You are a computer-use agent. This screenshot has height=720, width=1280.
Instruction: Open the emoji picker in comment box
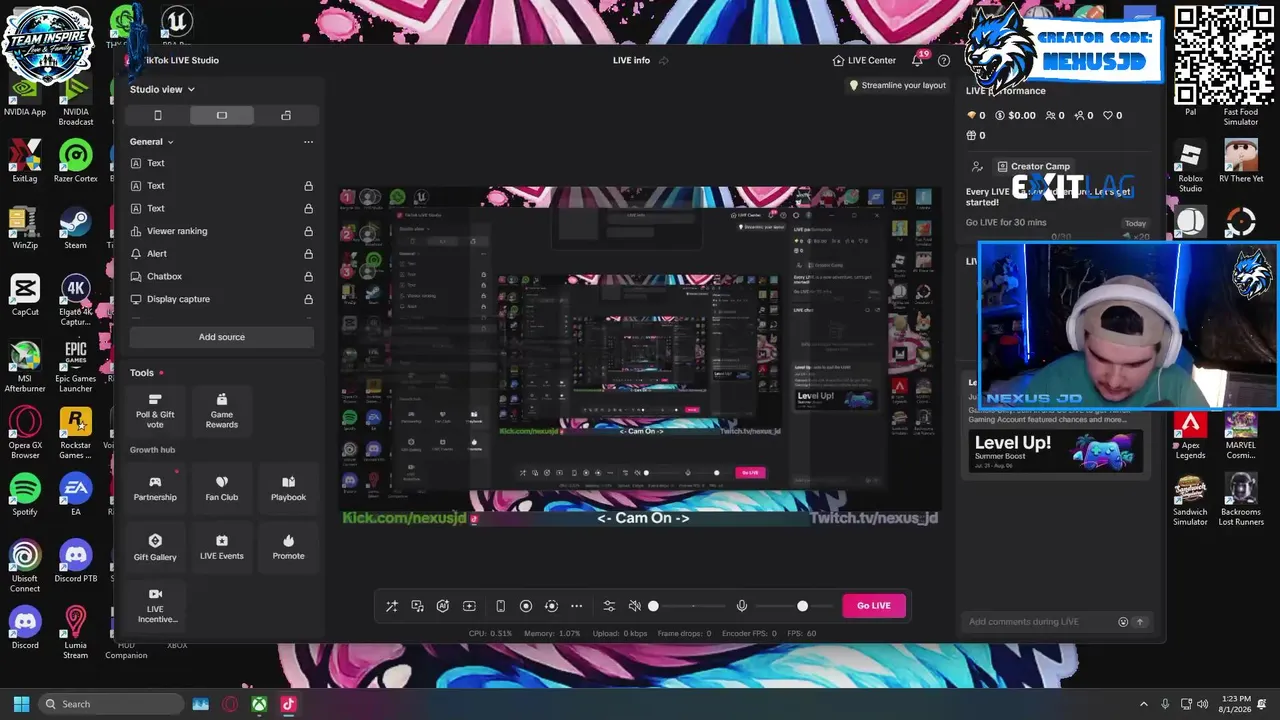pyautogui.click(x=1123, y=622)
